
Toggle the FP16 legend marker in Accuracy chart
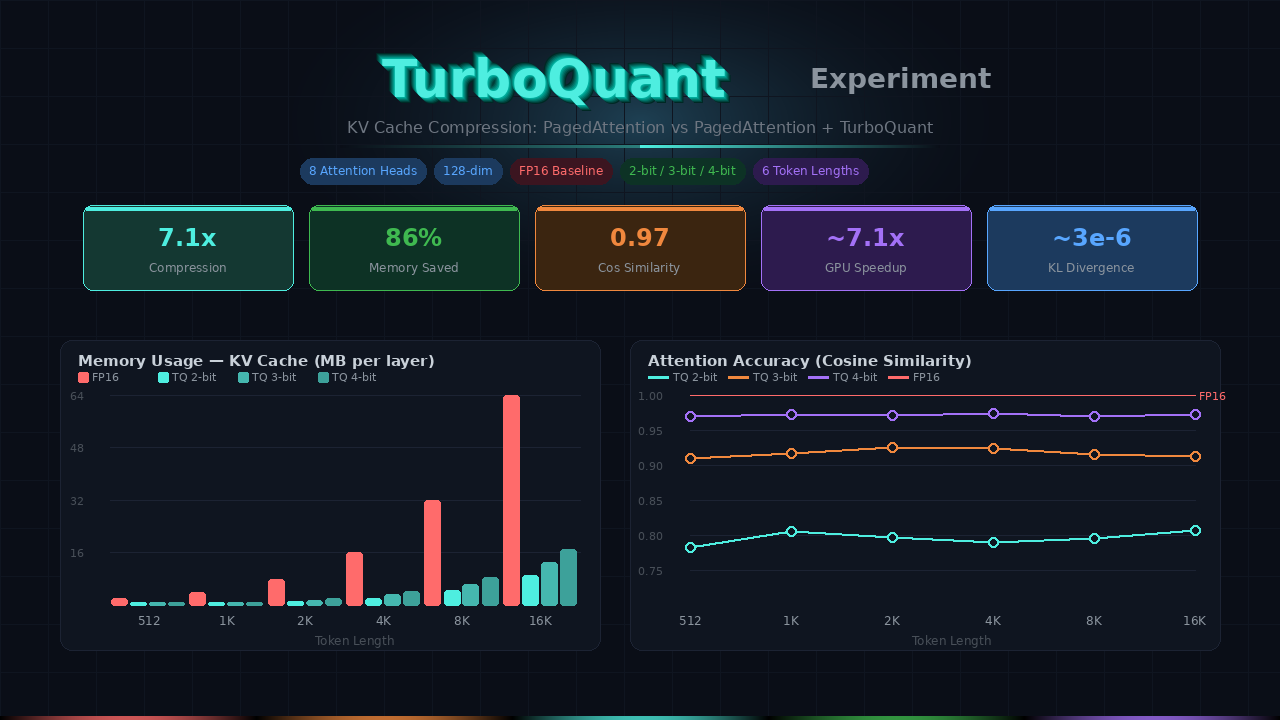pos(899,377)
